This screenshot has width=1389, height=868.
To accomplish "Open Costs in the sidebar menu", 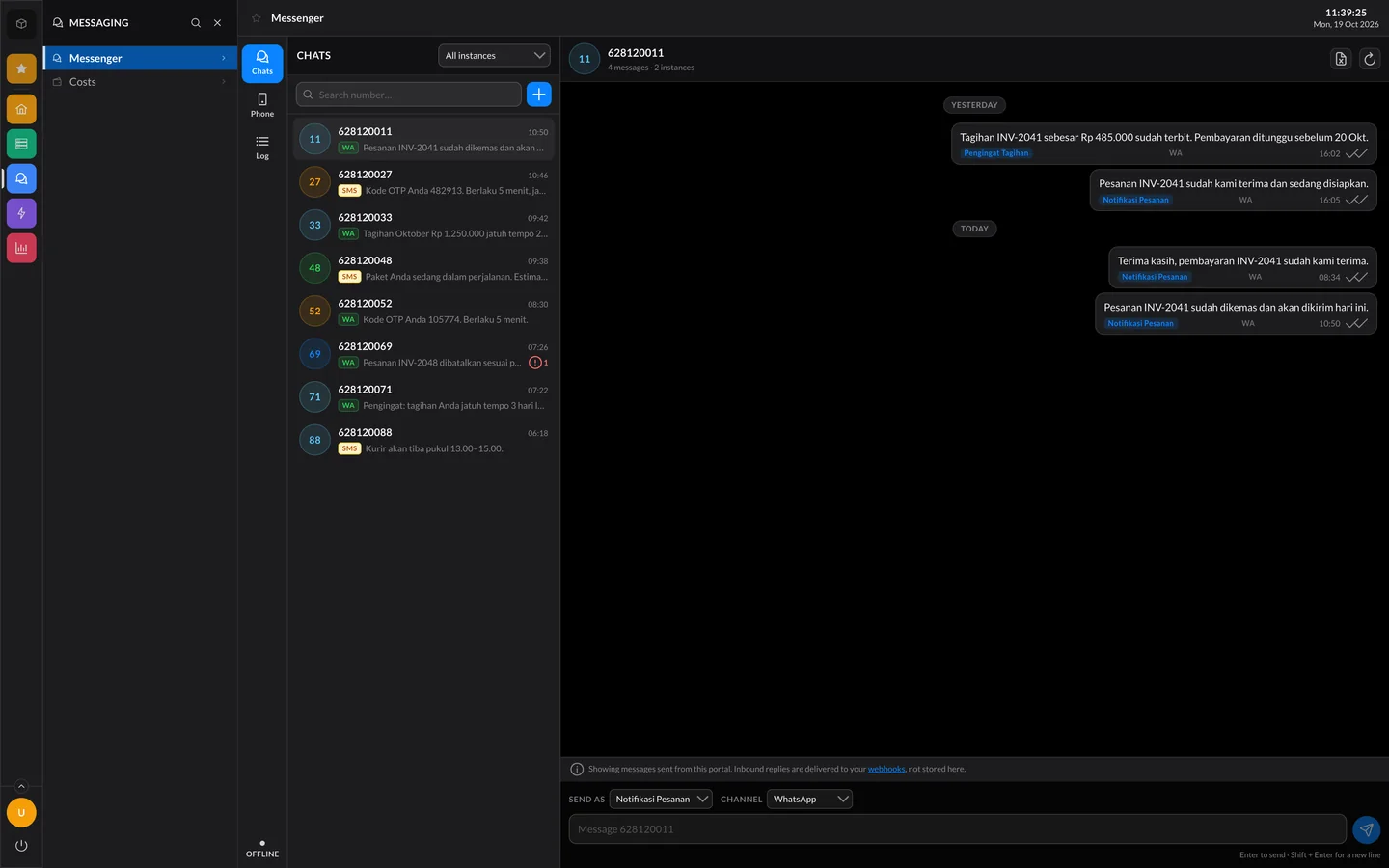I will pyautogui.click(x=141, y=82).
